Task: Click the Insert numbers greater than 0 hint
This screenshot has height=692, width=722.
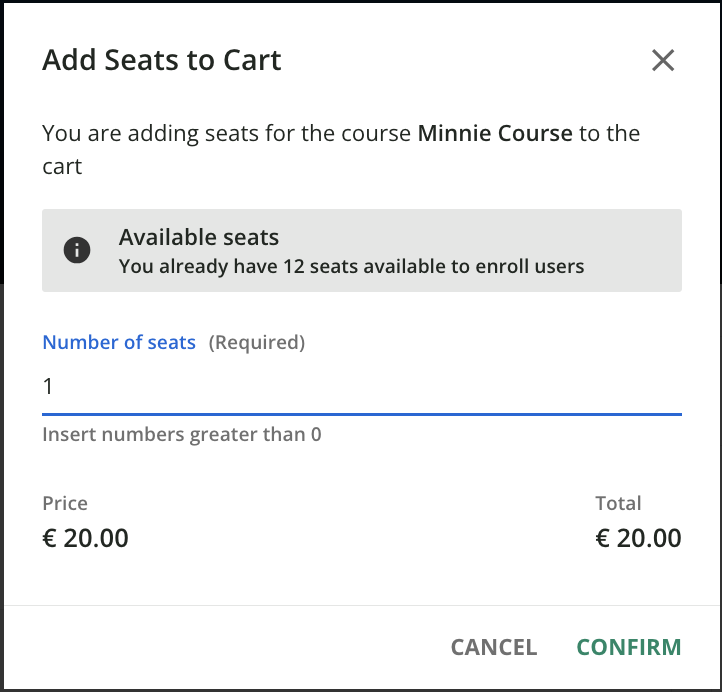Action: [x=181, y=434]
